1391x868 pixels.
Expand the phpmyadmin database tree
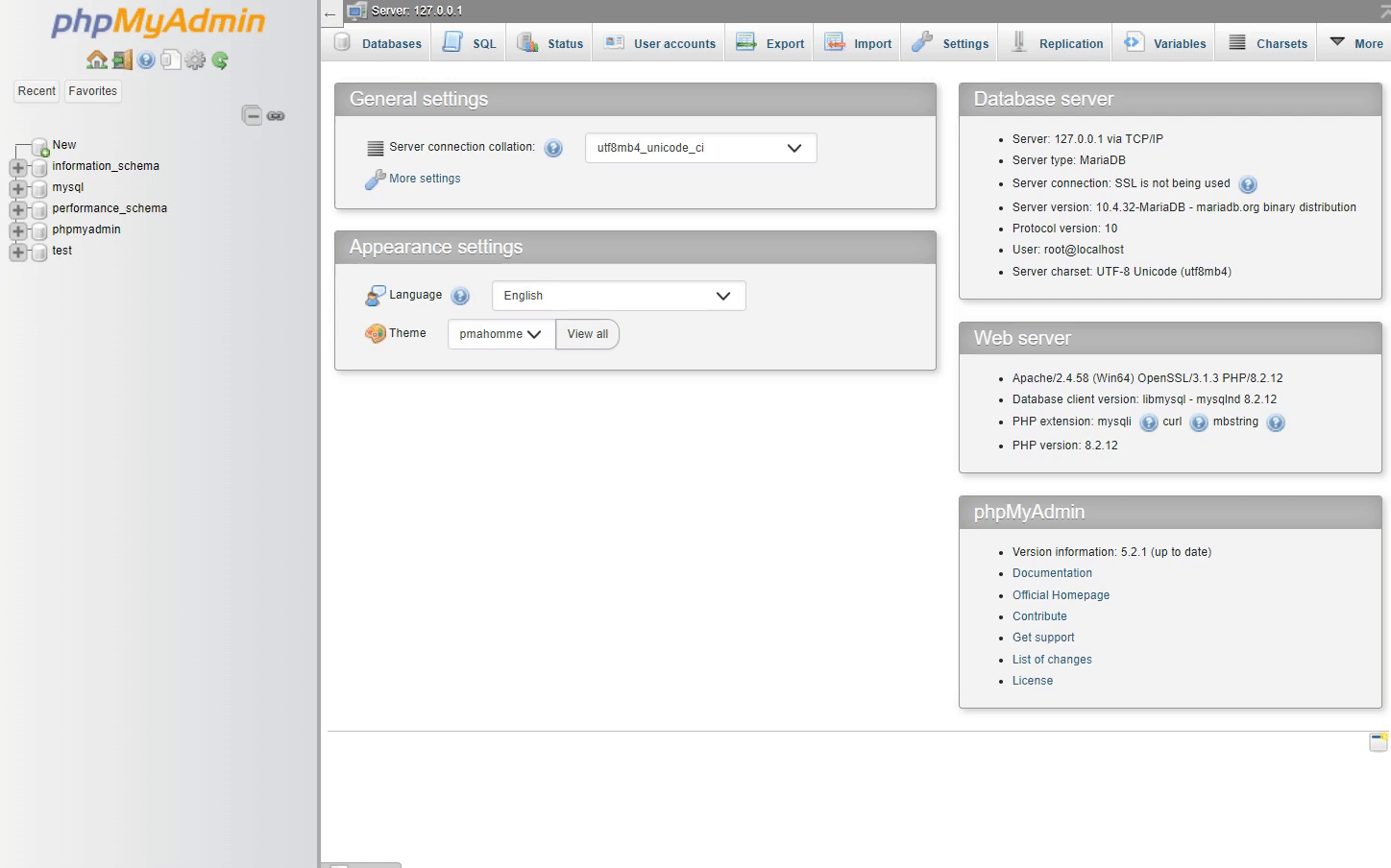pyautogui.click(x=17, y=230)
